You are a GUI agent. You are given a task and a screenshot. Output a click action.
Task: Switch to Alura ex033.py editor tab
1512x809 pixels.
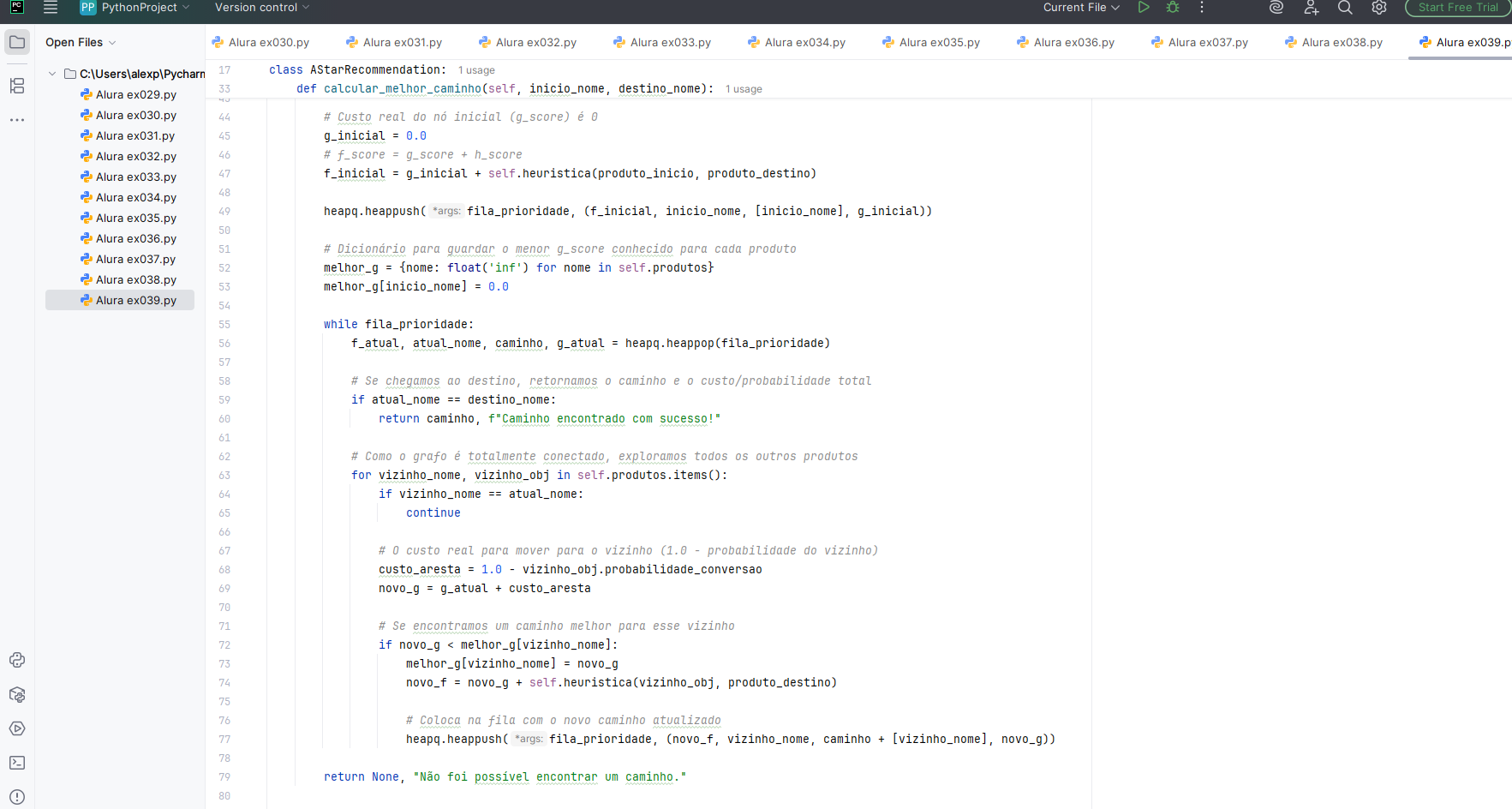pyautogui.click(x=662, y=42)
